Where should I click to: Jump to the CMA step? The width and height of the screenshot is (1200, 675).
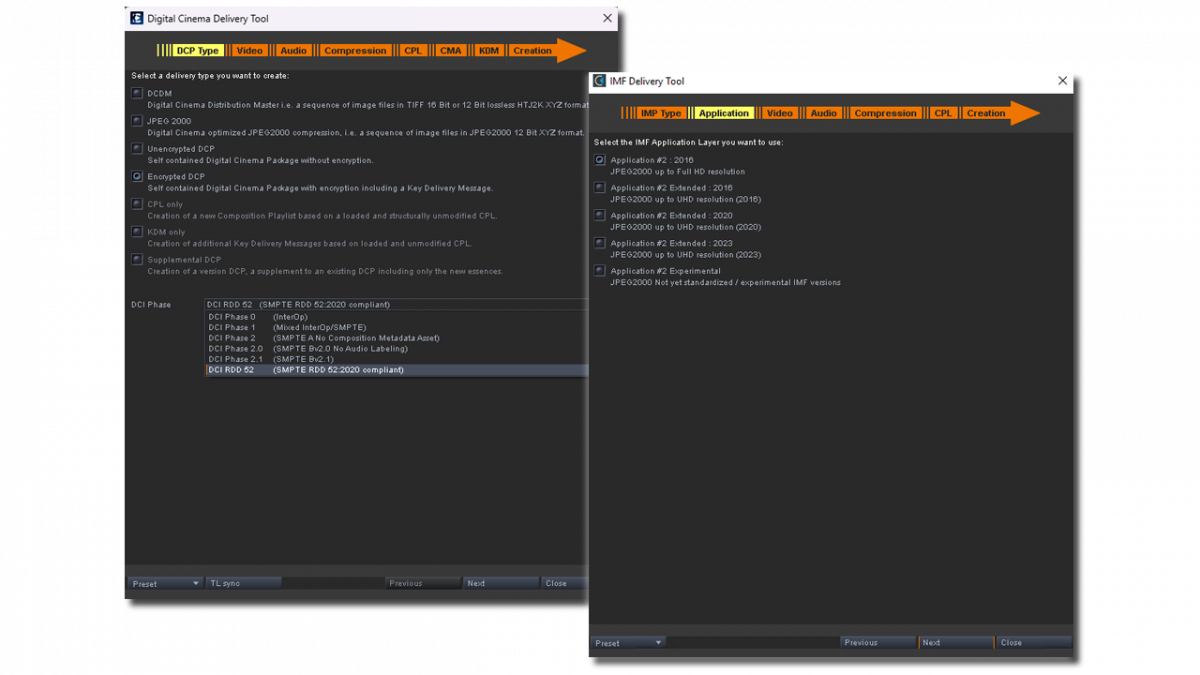click(x=450, y=50)
